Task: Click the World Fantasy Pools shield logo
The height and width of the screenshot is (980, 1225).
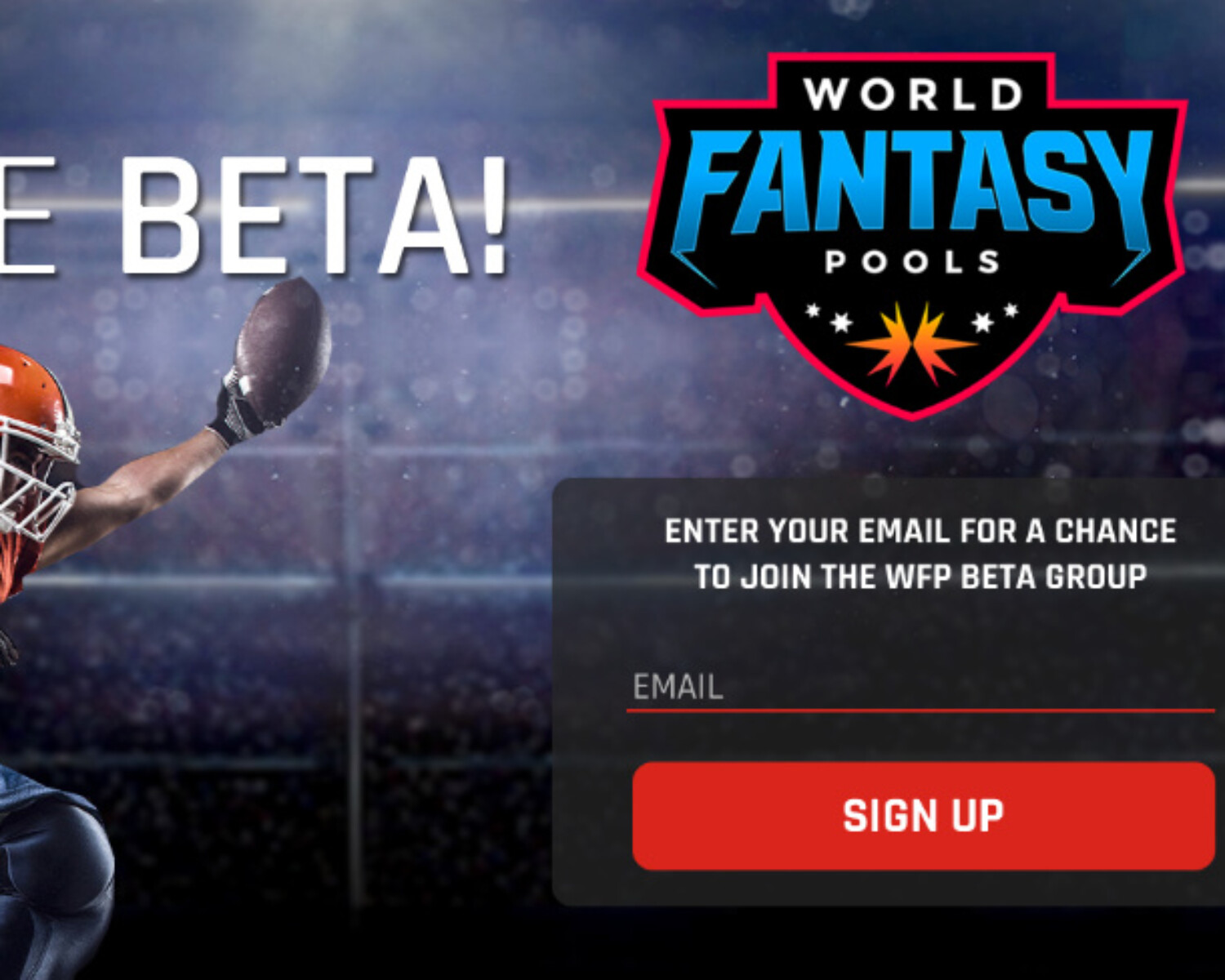Action: point(912,237)
